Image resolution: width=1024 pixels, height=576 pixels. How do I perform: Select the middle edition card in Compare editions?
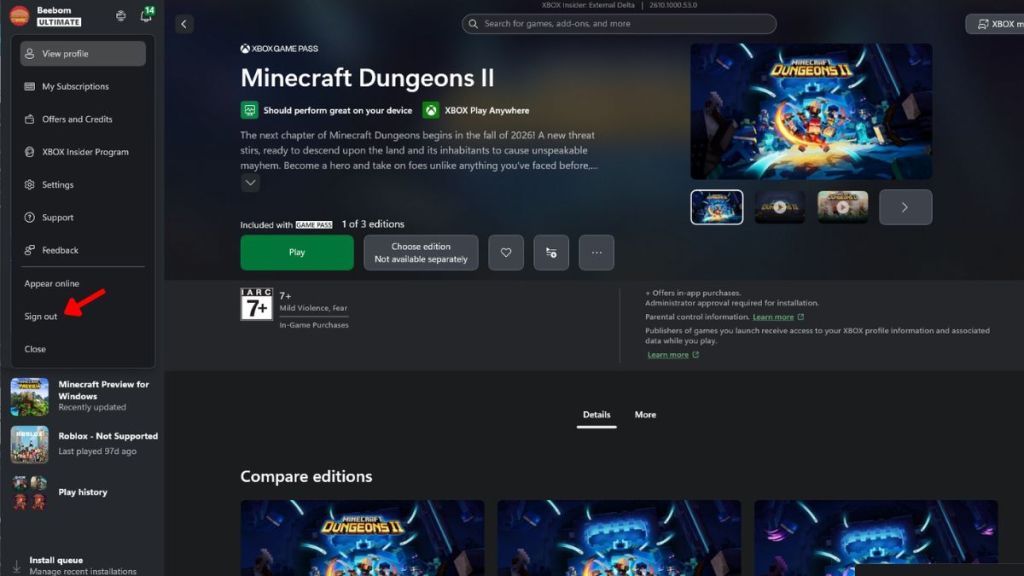[619, 538]
